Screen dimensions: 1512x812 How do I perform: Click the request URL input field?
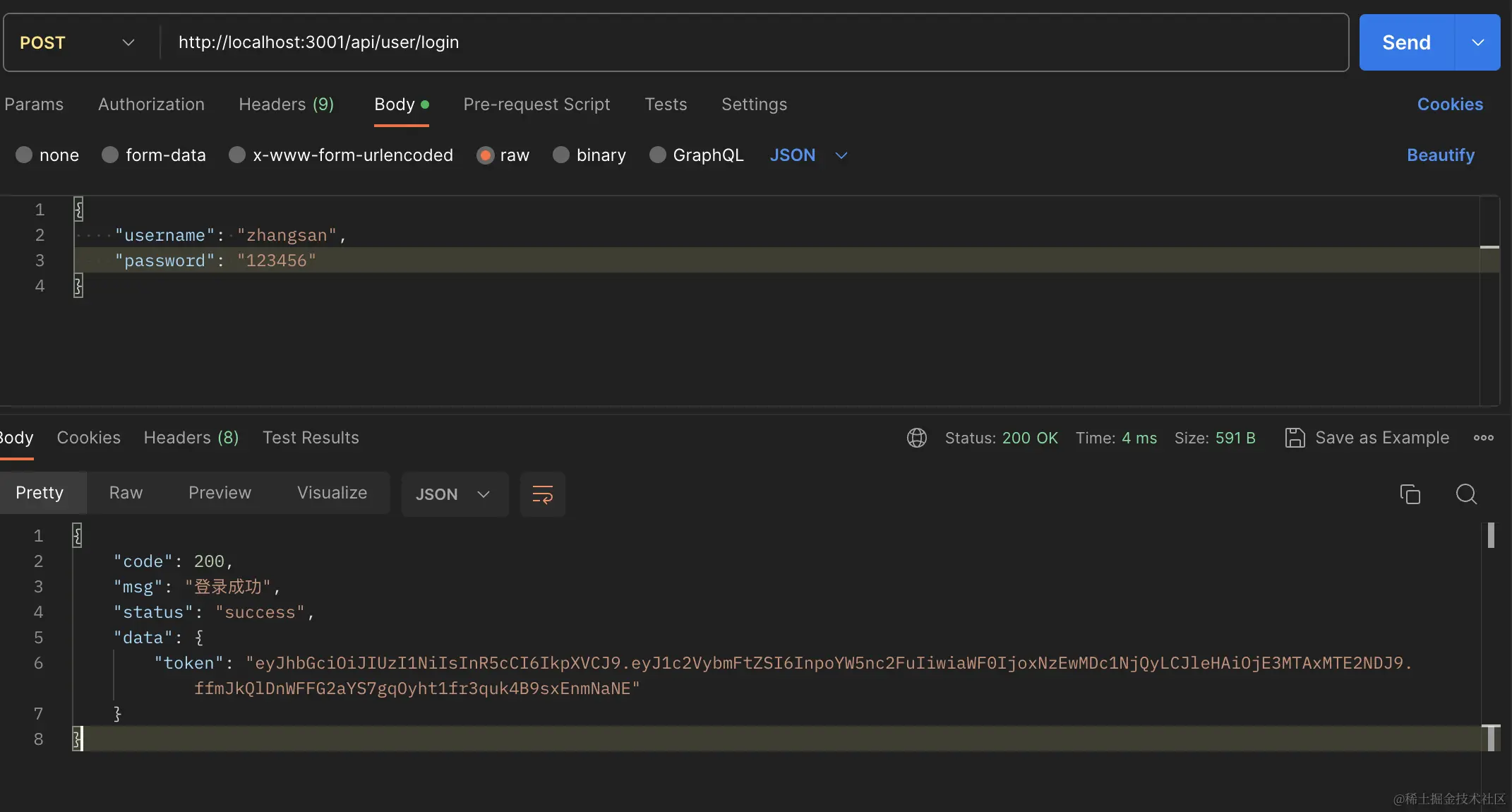tap(706, 42)
